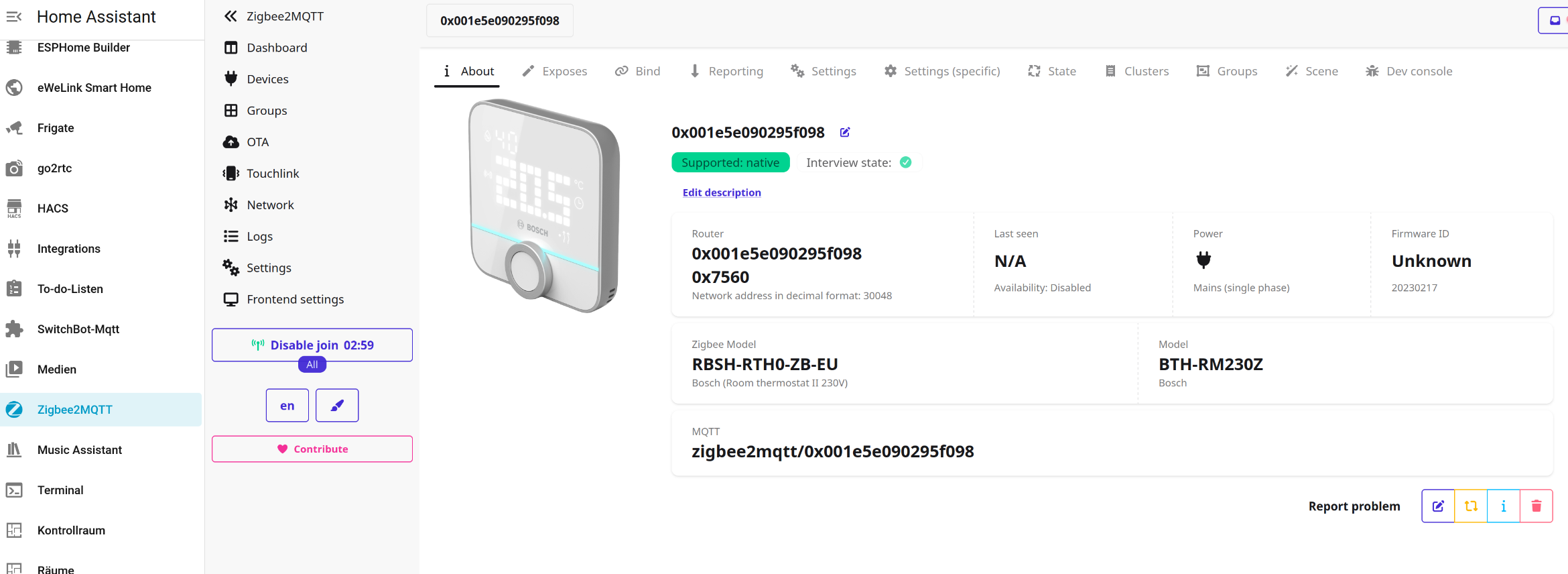
Task: Switch to the Exposes tab
Action: pos(555,71)
